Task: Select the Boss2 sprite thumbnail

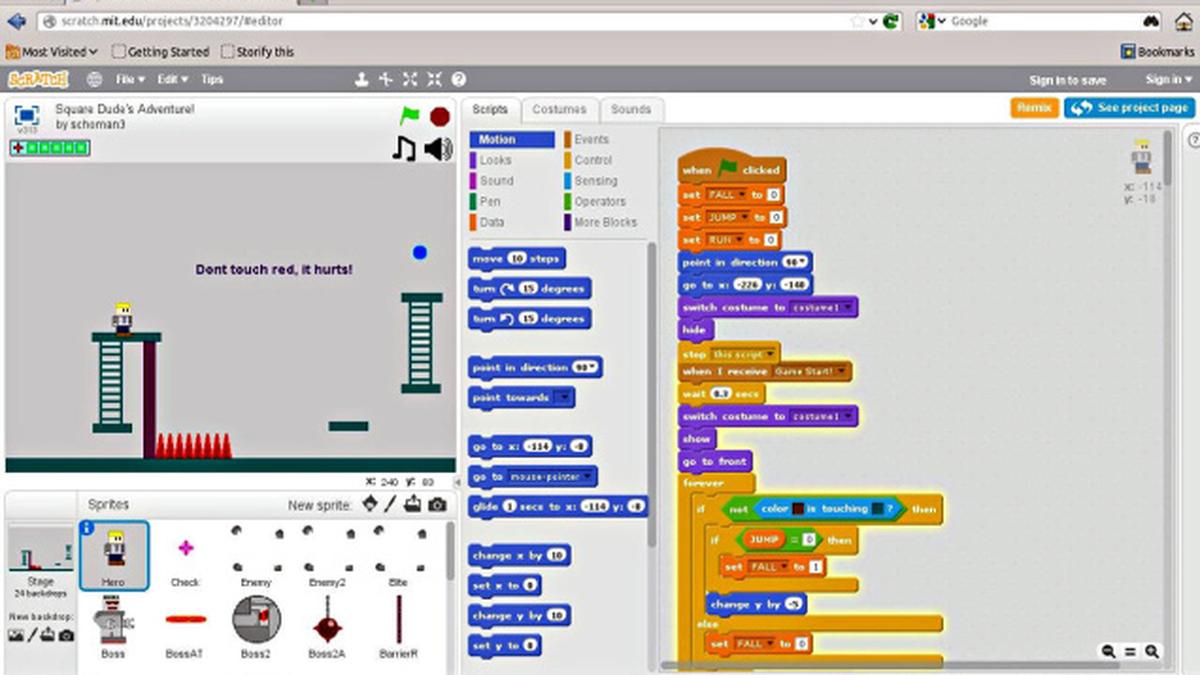Action: pos(257,622)
